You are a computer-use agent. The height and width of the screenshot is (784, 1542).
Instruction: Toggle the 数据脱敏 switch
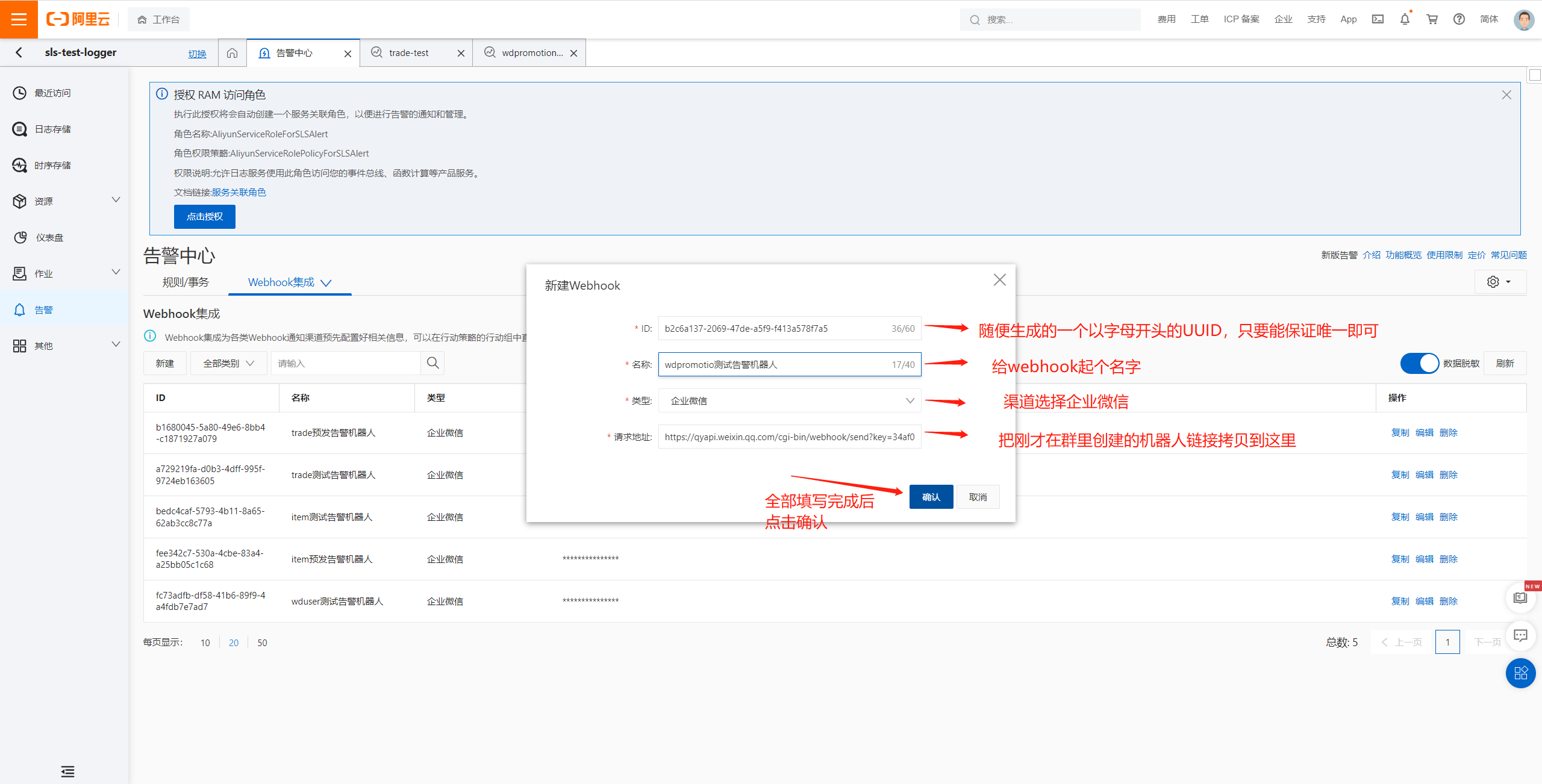(1419, 363)
